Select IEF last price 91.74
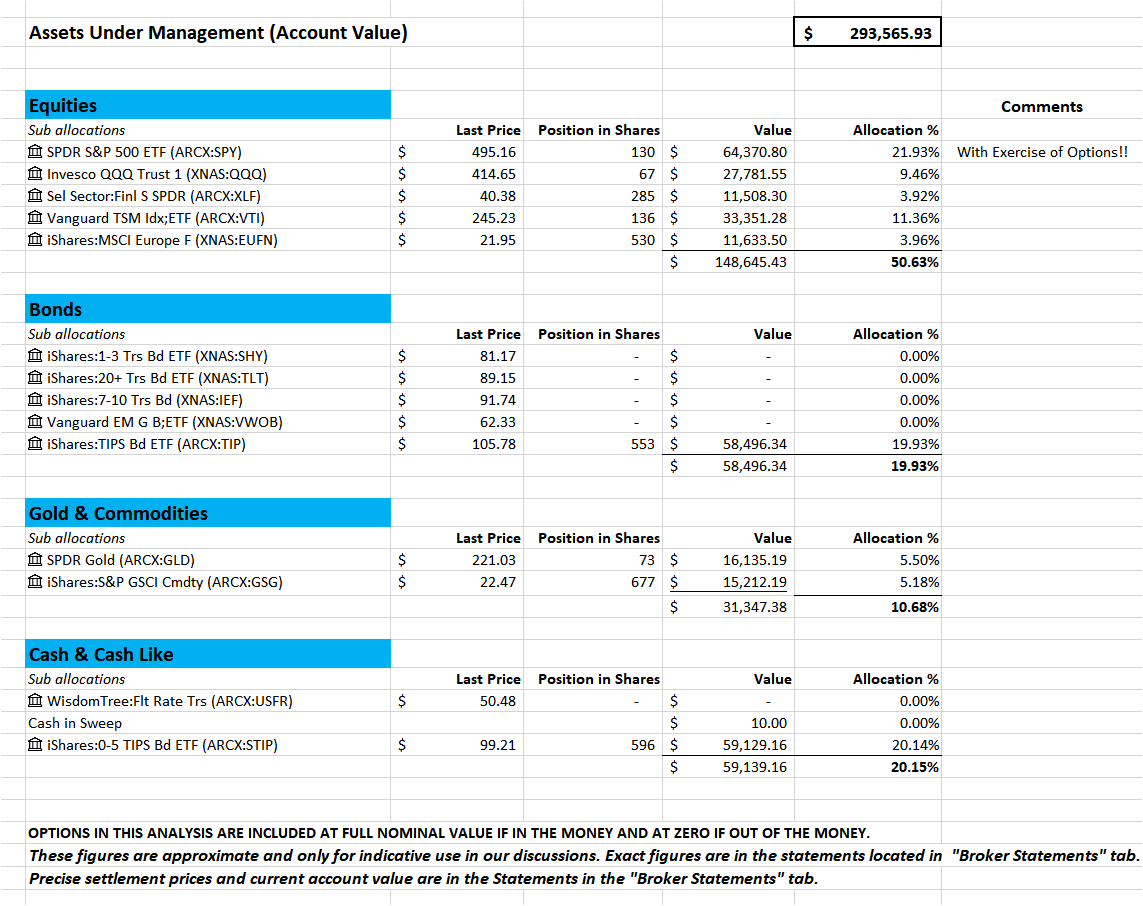Image resolution: width=1143 pixels, height=906 pixels. coord(498,400)
